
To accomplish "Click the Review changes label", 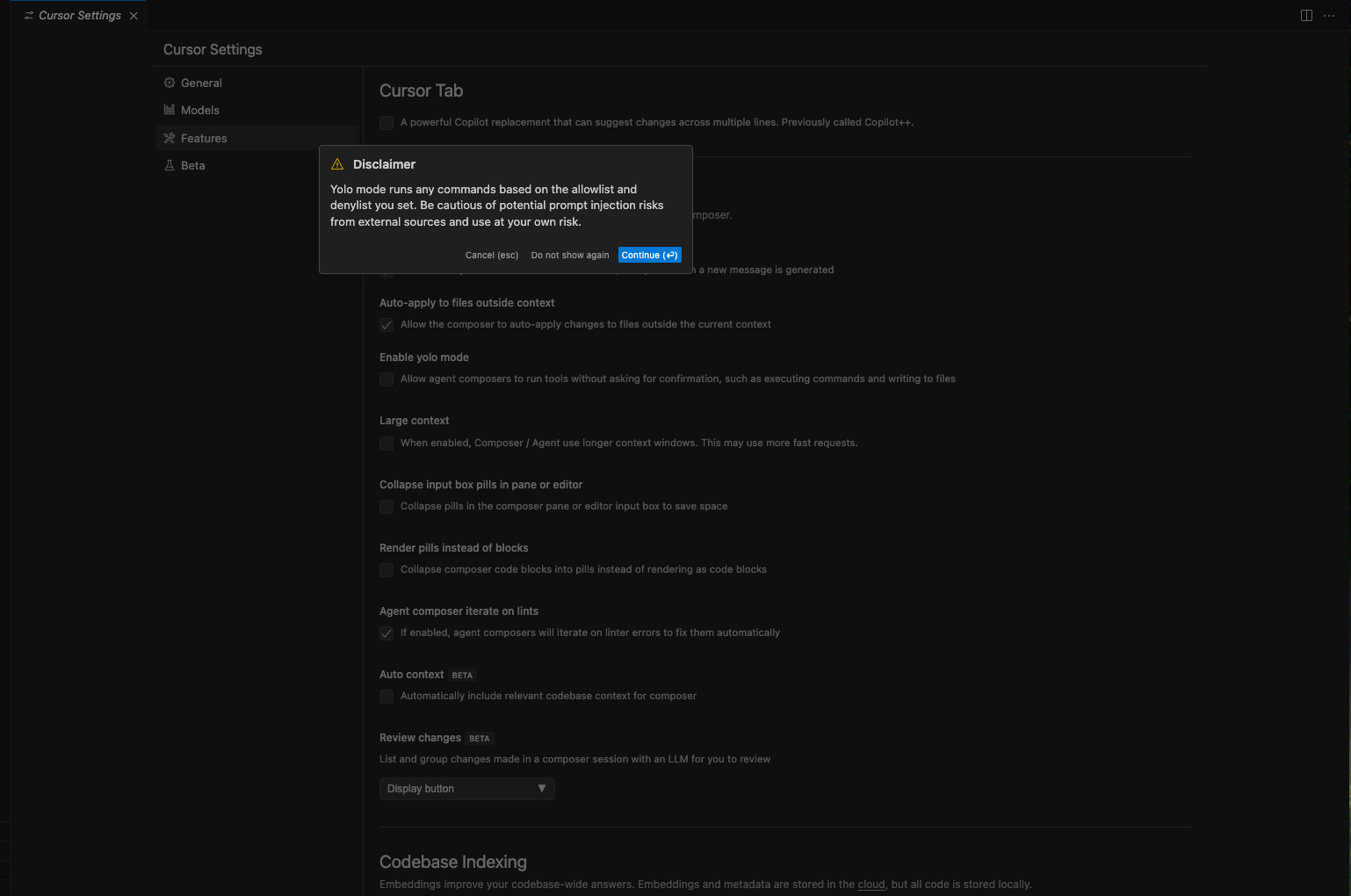I will [x=420, y=738].
